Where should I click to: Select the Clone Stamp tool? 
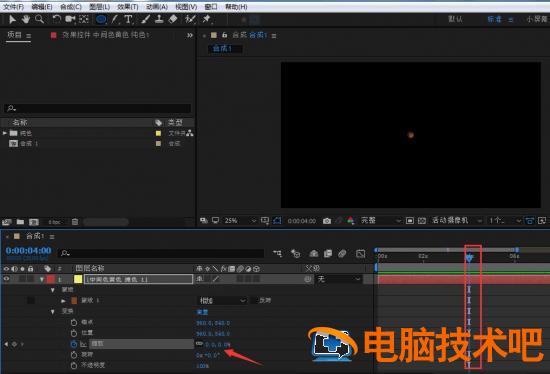click(x=159, y=19)
